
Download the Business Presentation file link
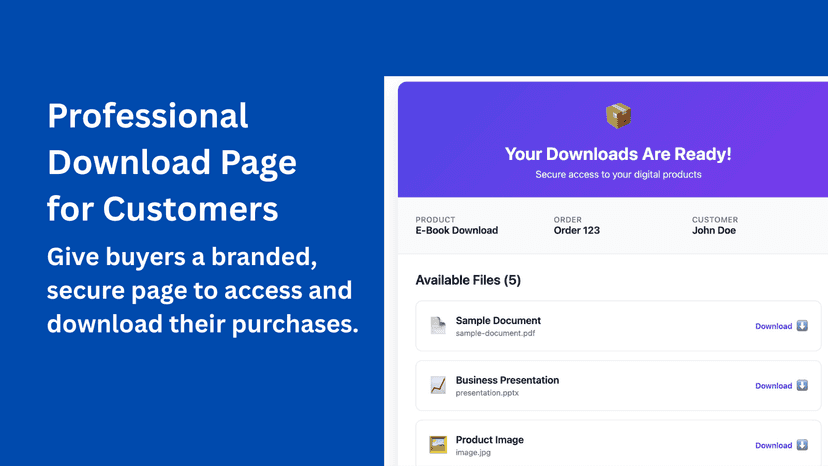click(774, 386)
